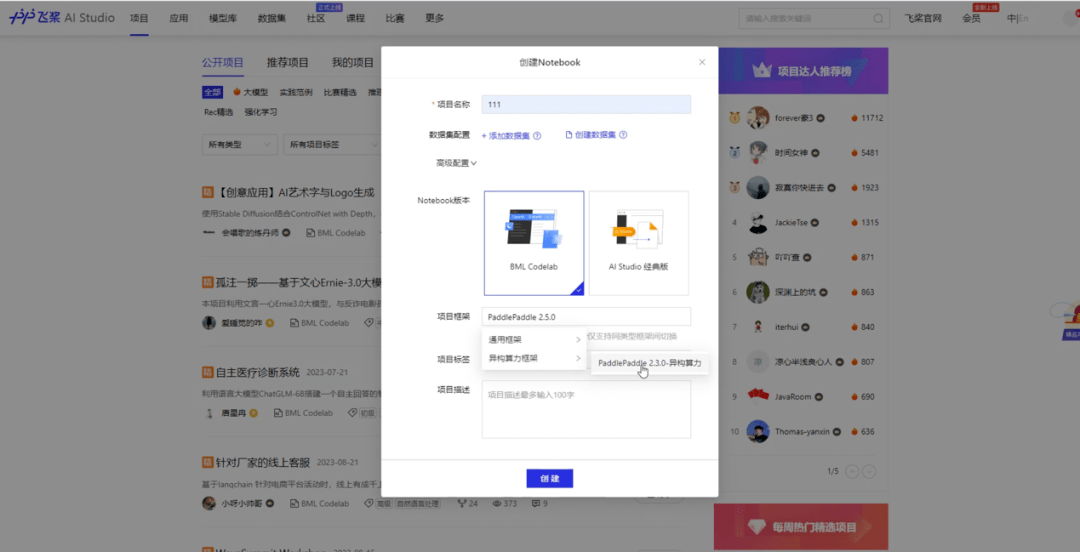The image size is (1080, 552).
Task: Switch language via 中|En toggle
Action: 1017,19
